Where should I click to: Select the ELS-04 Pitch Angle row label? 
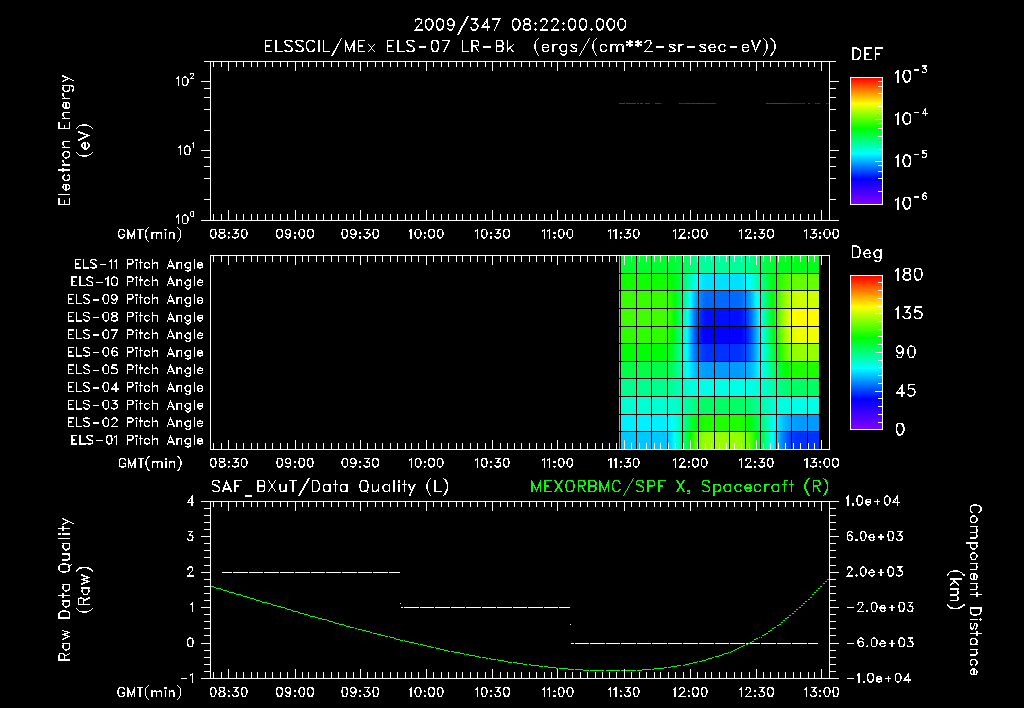coord(135,387)
